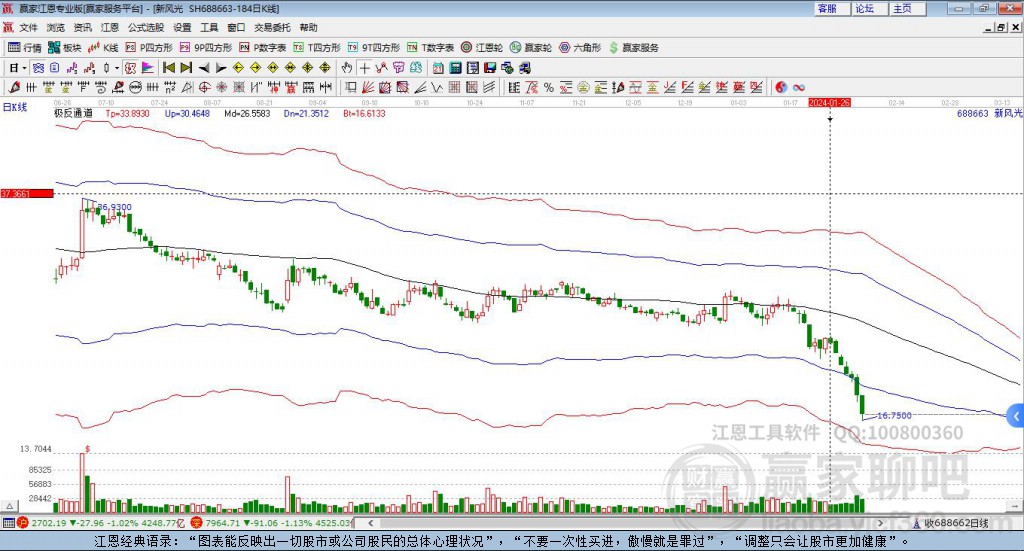Switch to K线 chart view
The image size is (1024, 551).
point(103,48)
